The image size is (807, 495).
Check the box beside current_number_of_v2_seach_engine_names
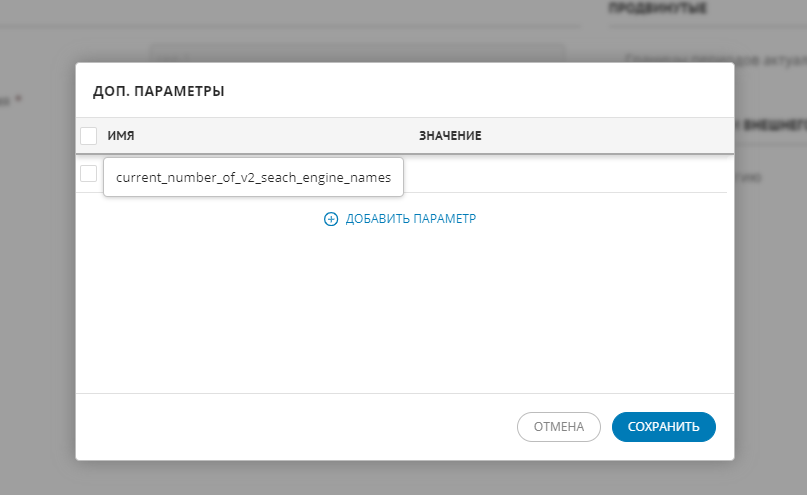tap(88, 173)
